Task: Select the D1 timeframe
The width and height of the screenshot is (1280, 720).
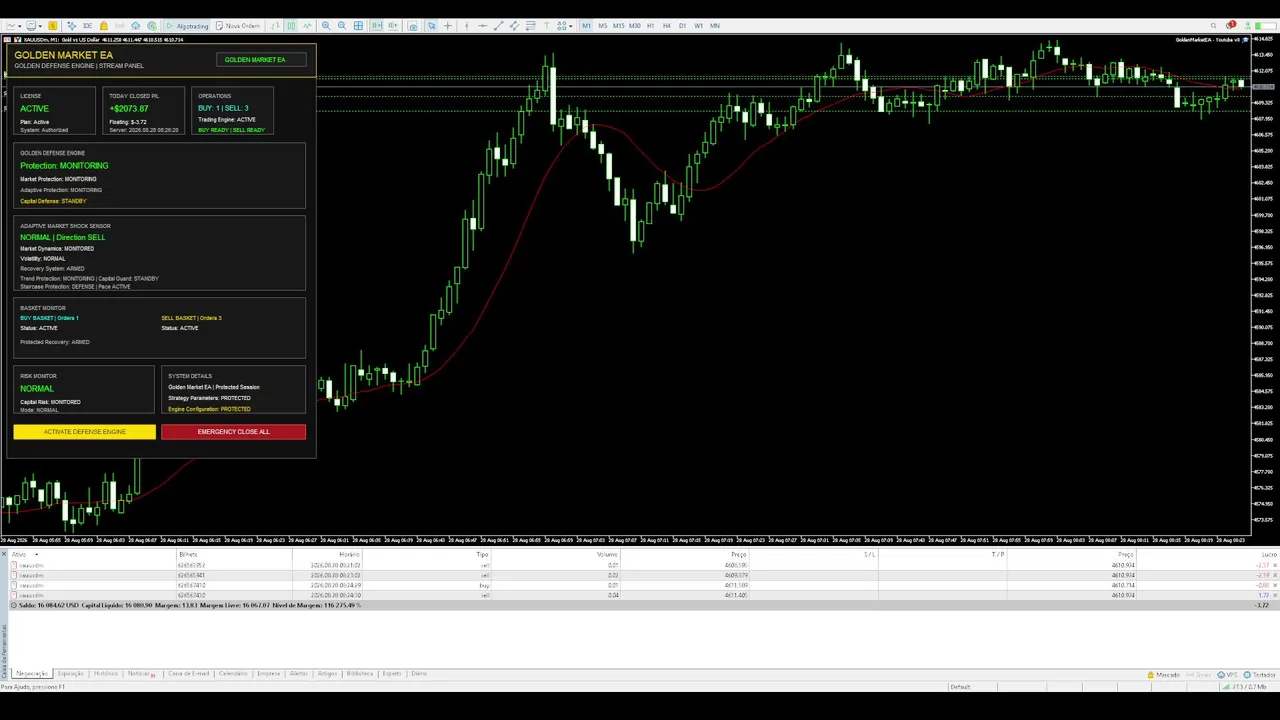Action: click(x=682, y=26)
